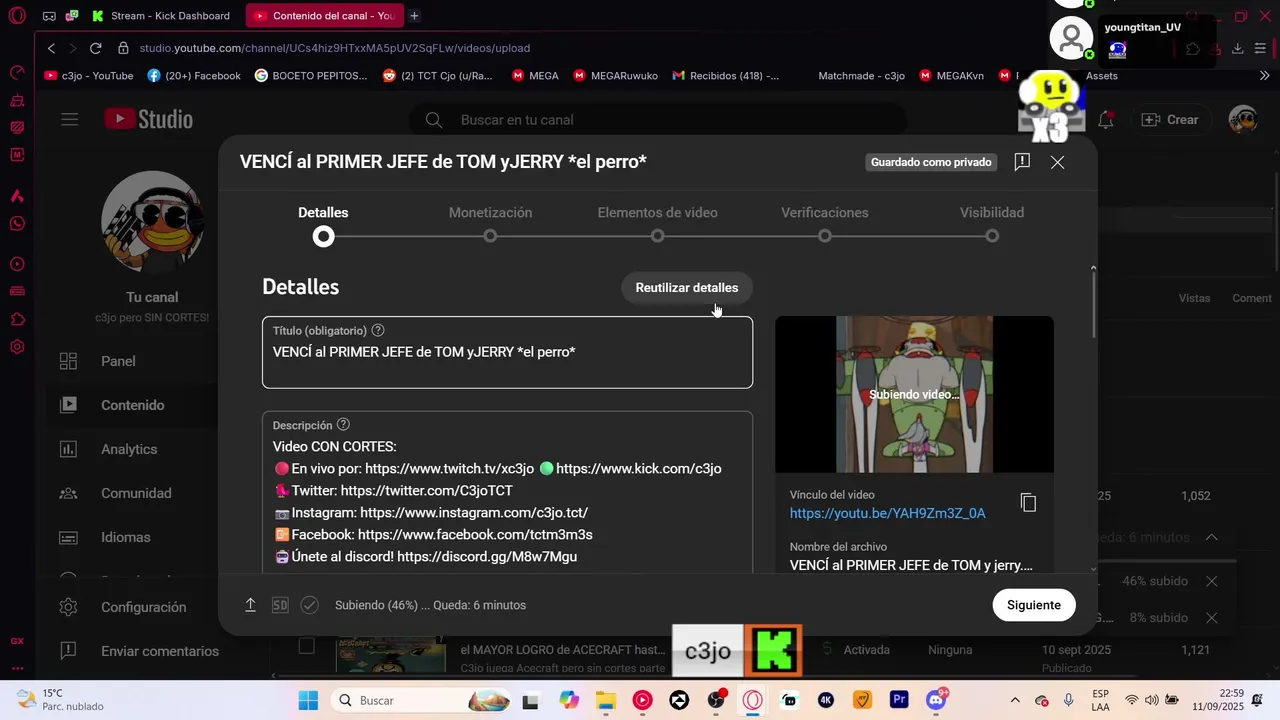Open the Matchmade - c3jo bookmark
The image size is (1280, 720).
pyautogui.click(x=861, y=75)
